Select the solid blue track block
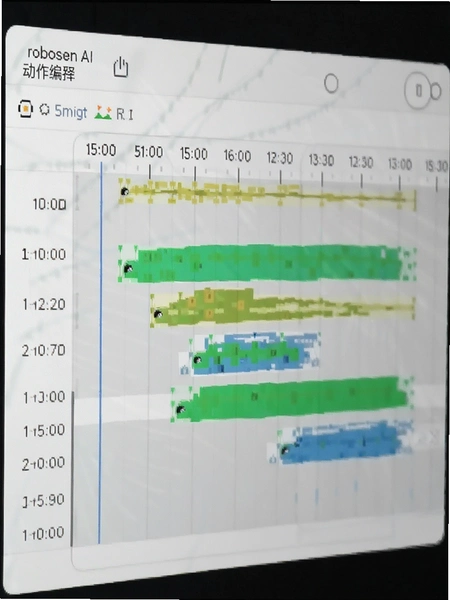Viewport: 450px width, 600px height. pyautogui.click(x=342, y=442)
